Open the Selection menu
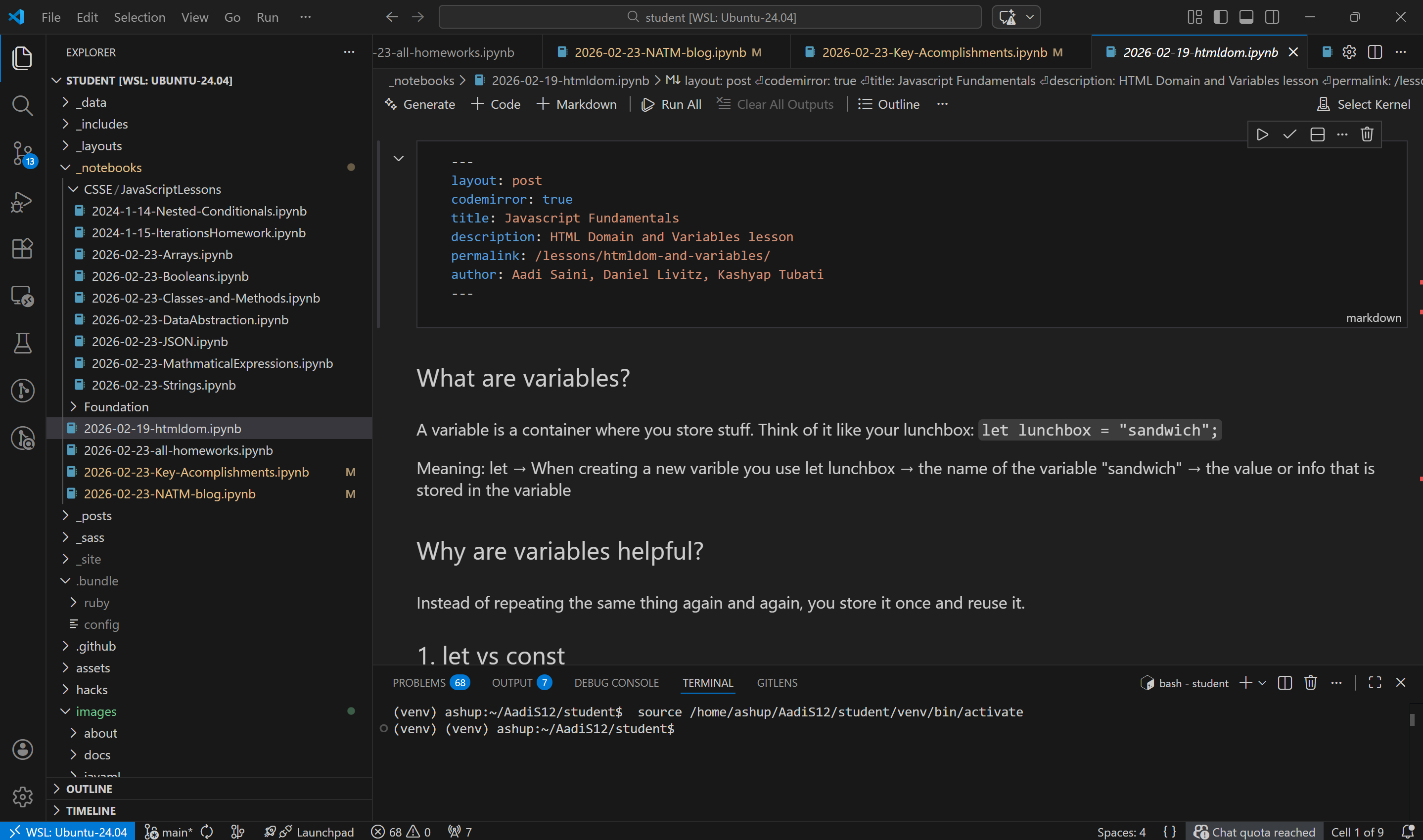 (x=140, y=17)
